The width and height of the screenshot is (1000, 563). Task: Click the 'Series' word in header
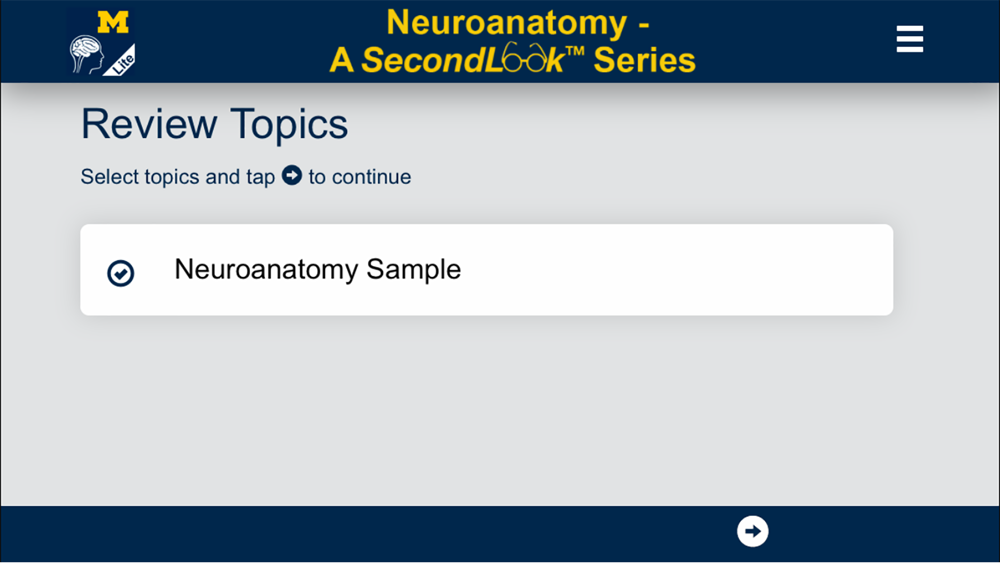(x=644, y=60)
